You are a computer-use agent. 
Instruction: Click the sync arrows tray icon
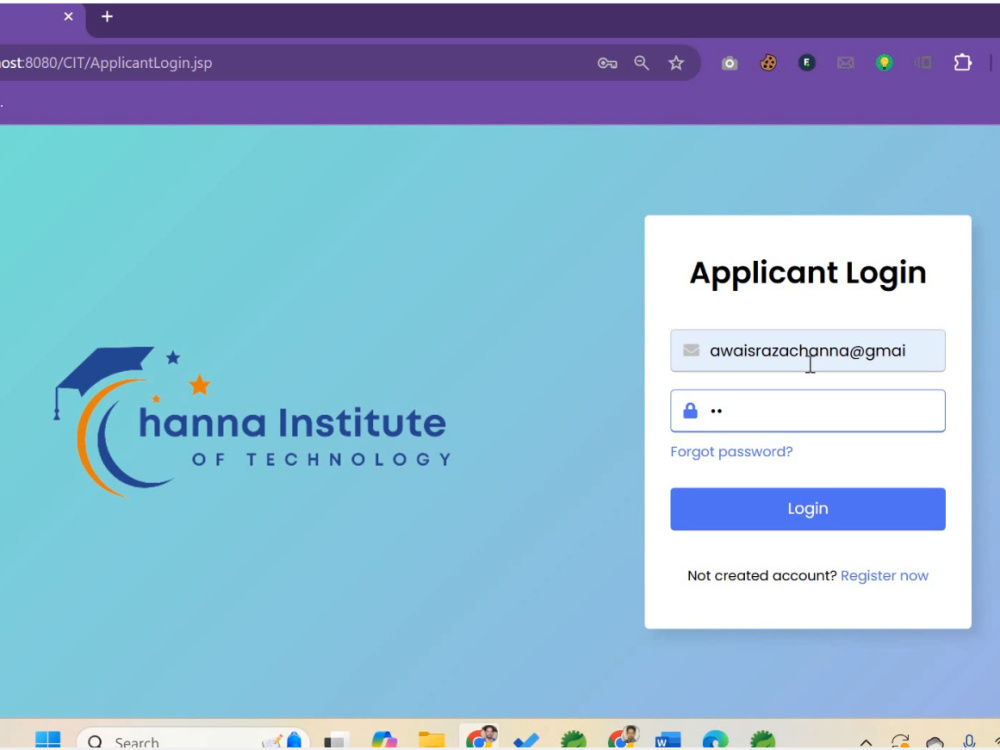pyautogui.click(x=900, y=742)
